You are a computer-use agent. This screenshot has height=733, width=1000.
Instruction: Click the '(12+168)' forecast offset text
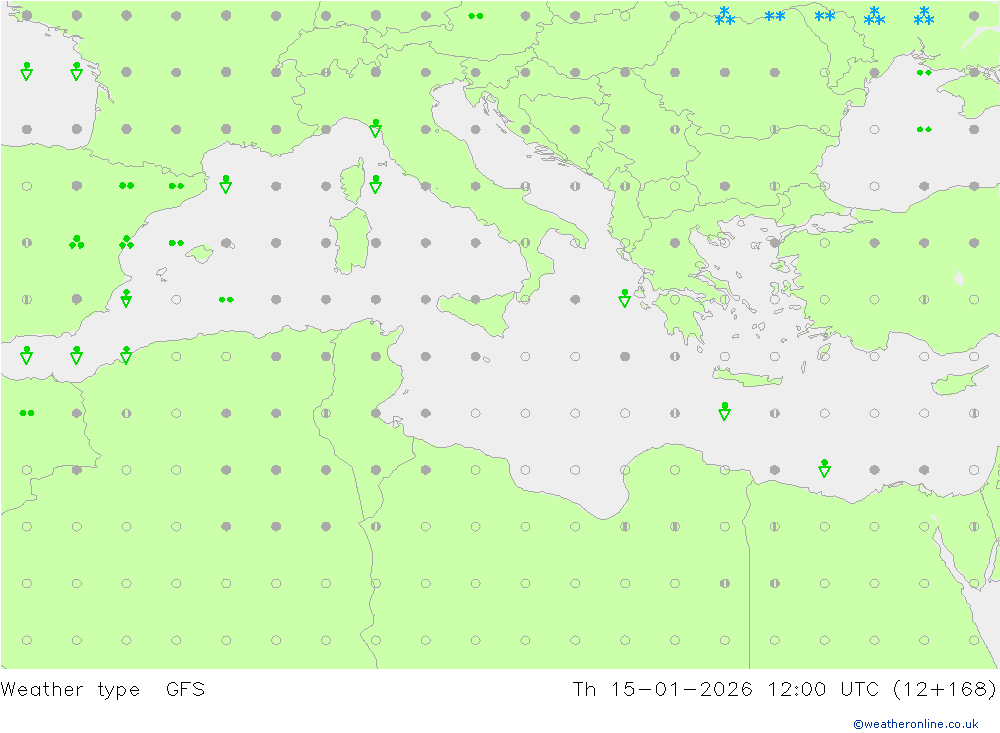[x=944, y=689]
